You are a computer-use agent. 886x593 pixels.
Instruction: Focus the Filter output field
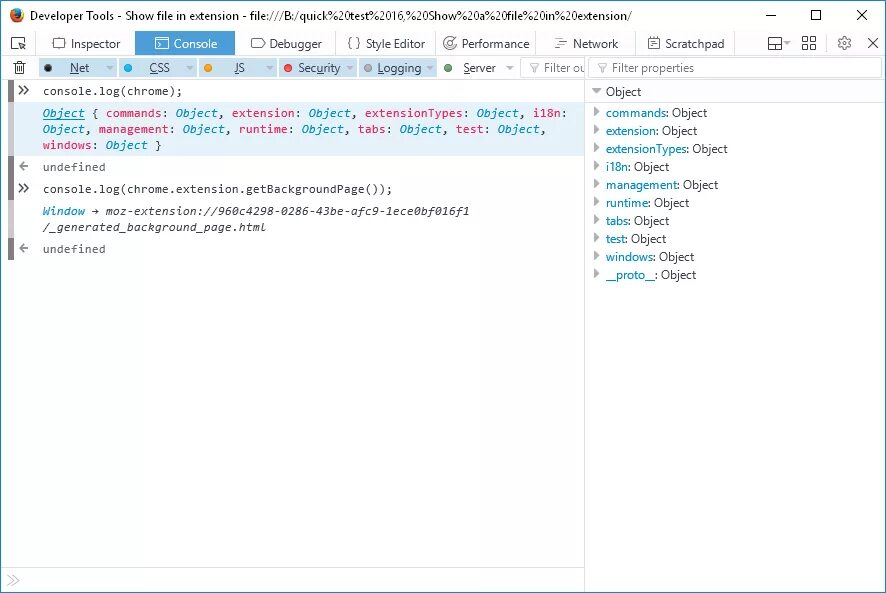click(x=553, y=68)
